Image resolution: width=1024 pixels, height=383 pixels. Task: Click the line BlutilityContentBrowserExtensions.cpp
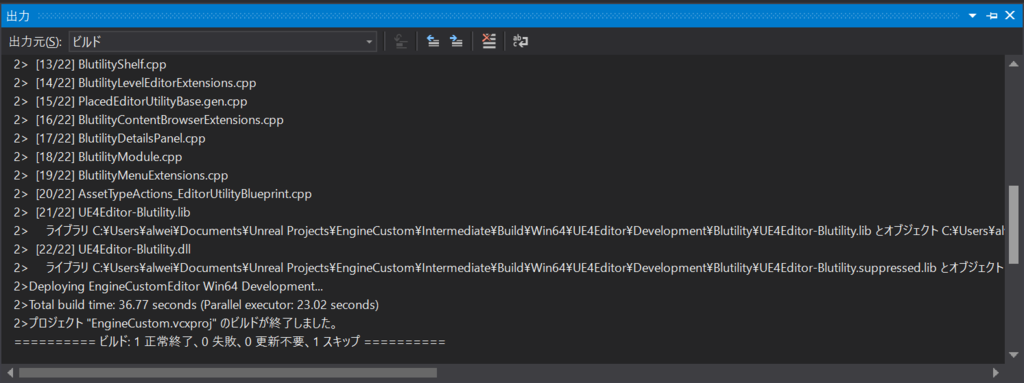[x=148, y=120]
